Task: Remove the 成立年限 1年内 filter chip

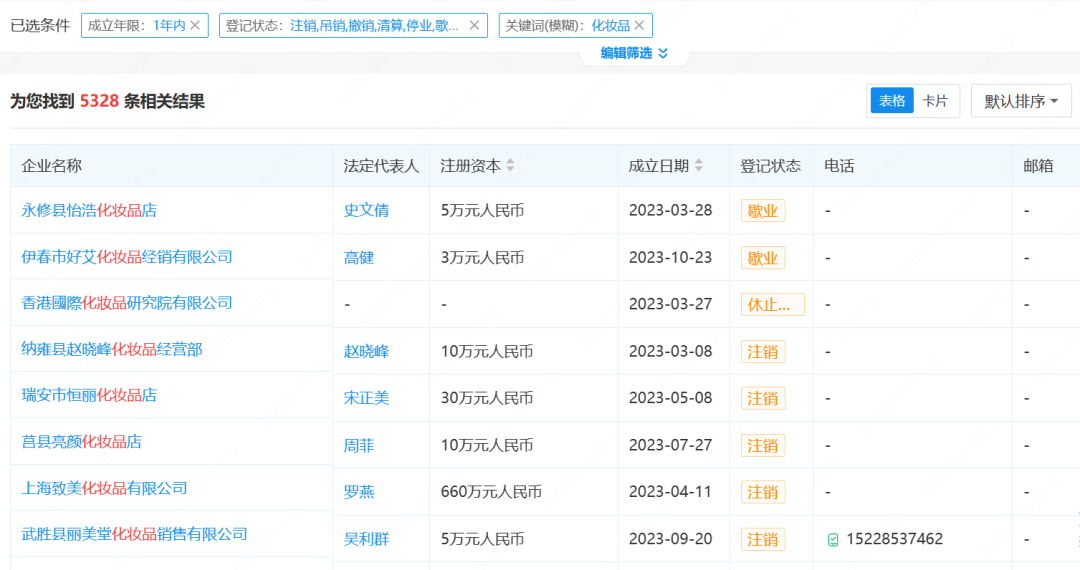Action: [195, 25]
